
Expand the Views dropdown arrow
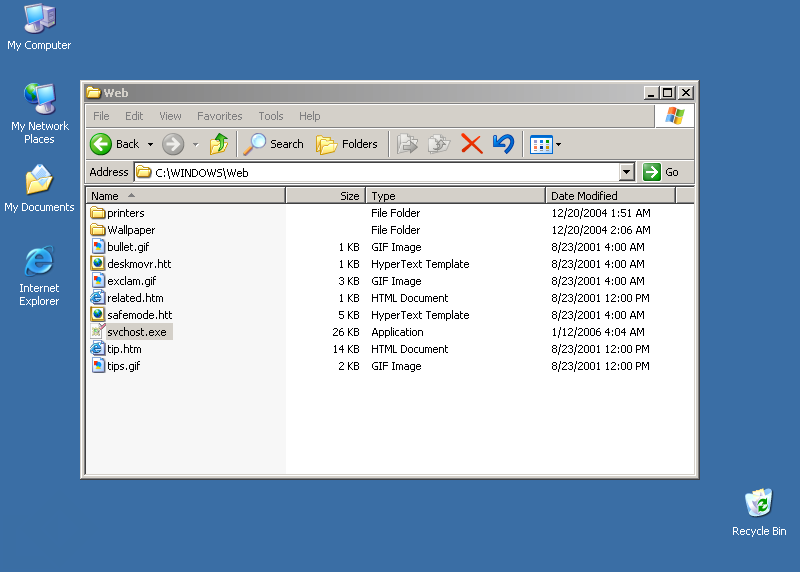[558, 145]
